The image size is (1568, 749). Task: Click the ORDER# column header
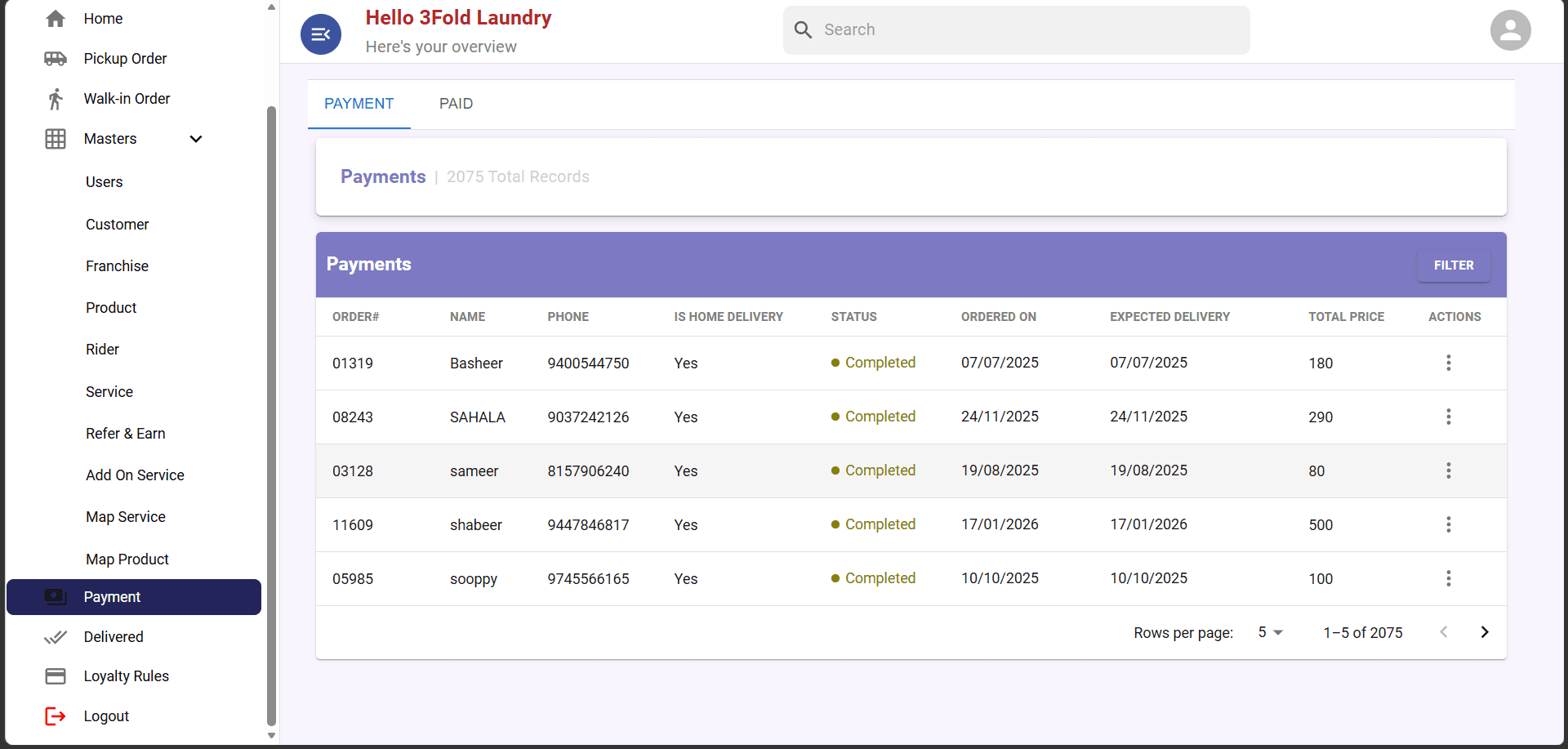356,317
